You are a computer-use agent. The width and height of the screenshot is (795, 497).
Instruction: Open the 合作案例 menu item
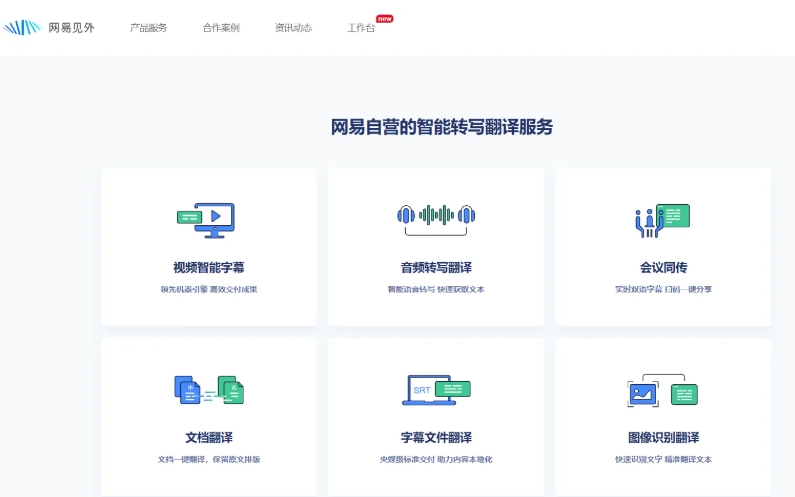point(220,28)
